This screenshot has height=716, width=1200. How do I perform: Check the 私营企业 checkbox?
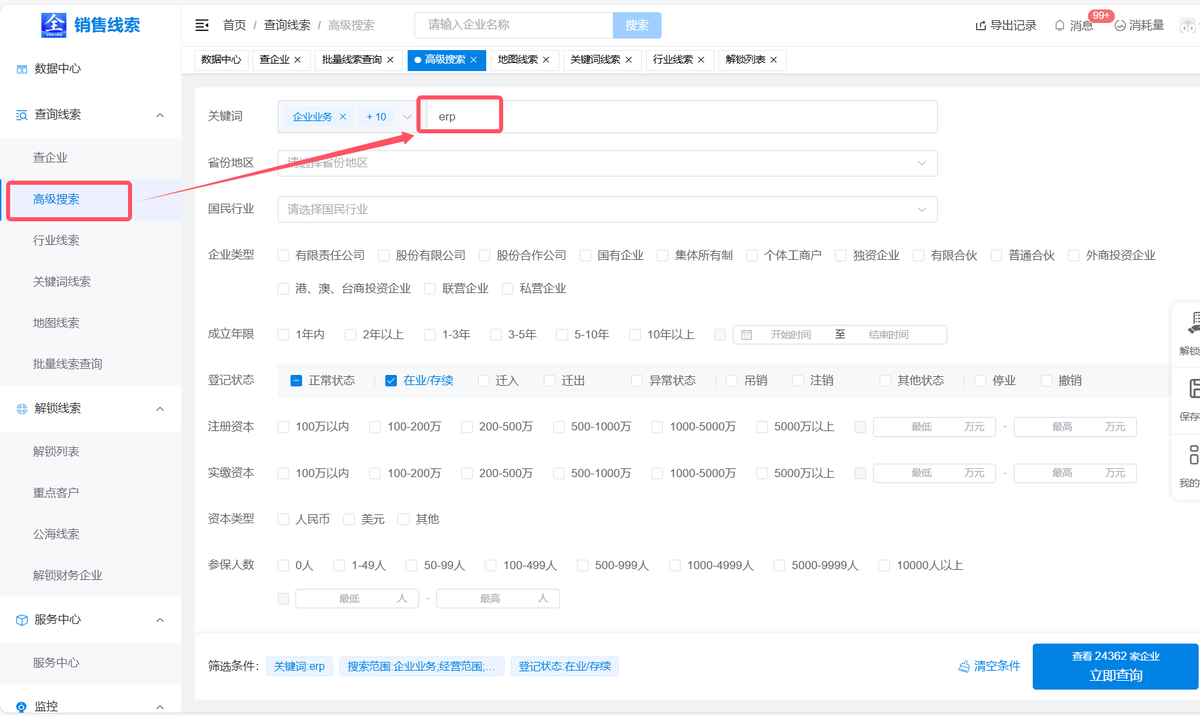508,289
